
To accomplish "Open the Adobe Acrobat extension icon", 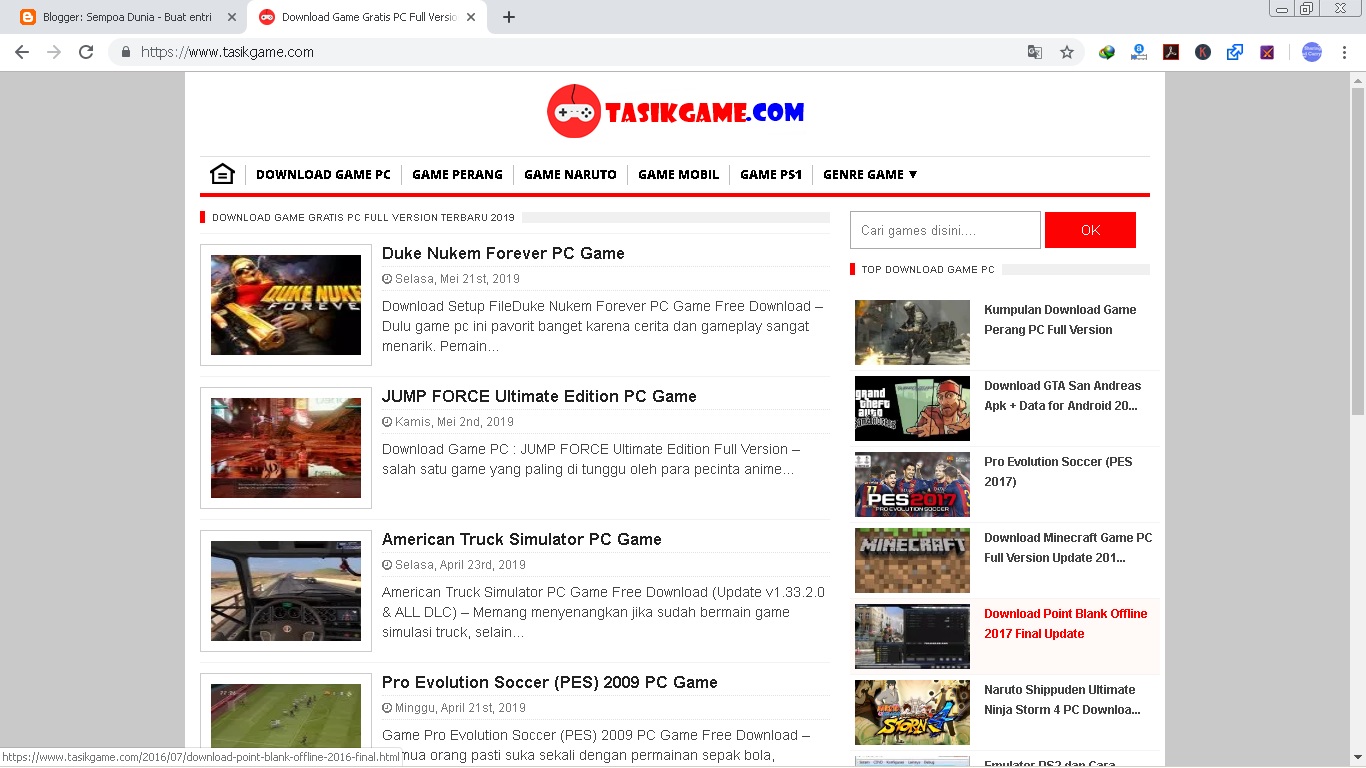I will coord(1171,52).
